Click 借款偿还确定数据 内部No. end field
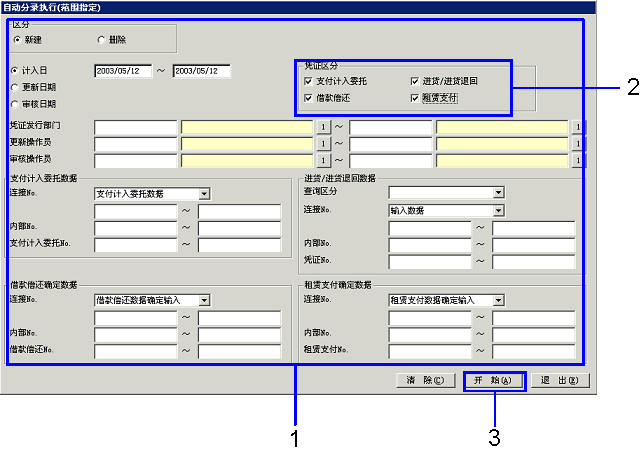The width and height of the screenshot is (640, 454). click(240, 334)
